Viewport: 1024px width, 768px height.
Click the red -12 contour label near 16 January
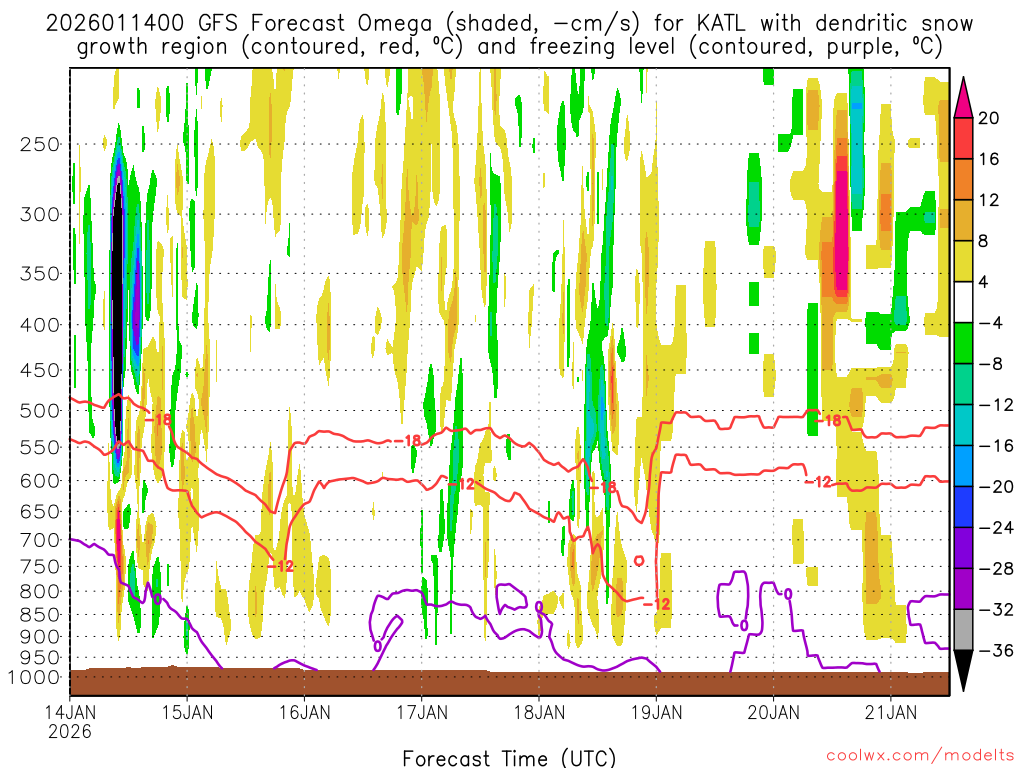(281, 566)
